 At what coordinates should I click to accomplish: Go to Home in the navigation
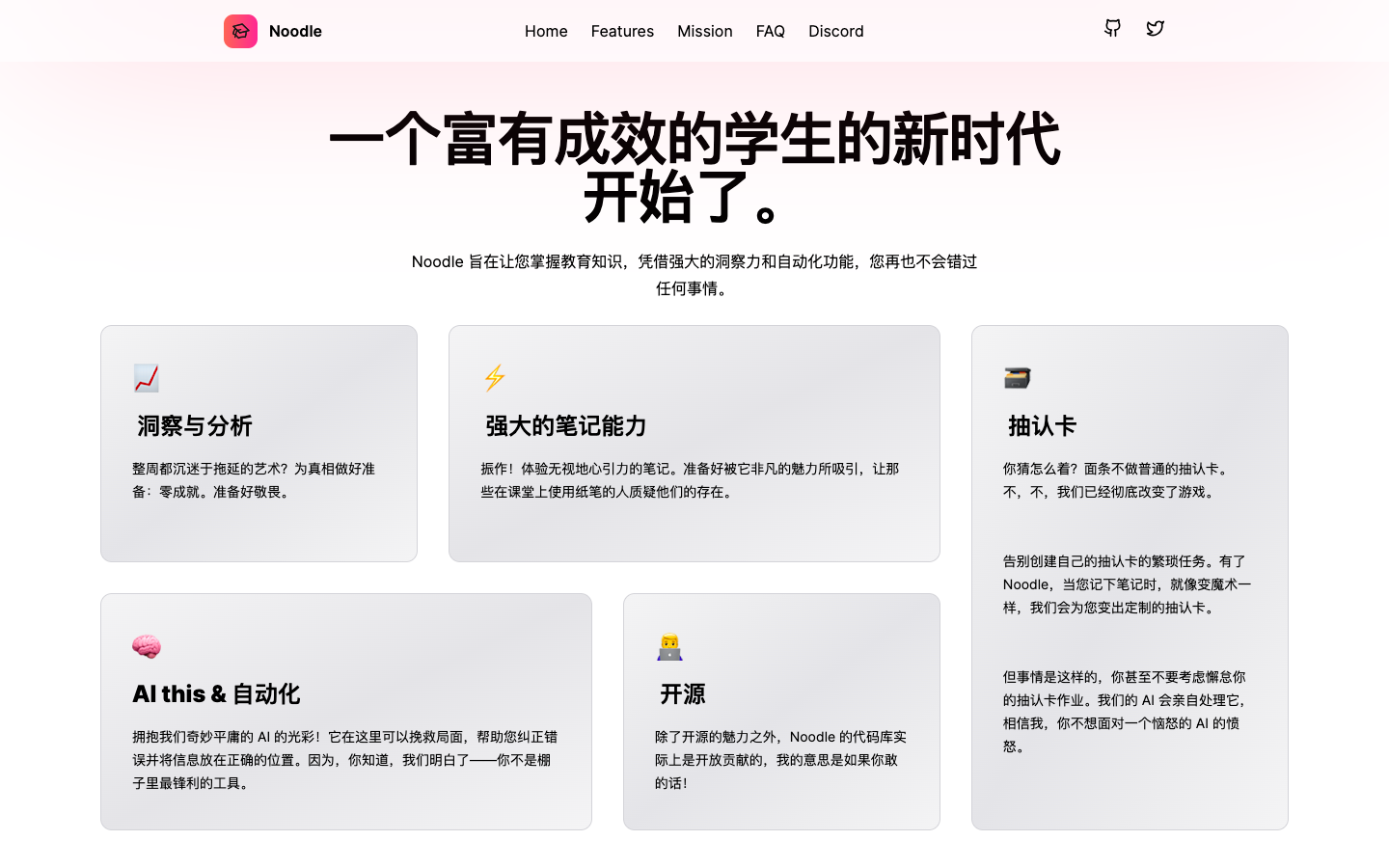pyautogui.click(x=546, y=31)
